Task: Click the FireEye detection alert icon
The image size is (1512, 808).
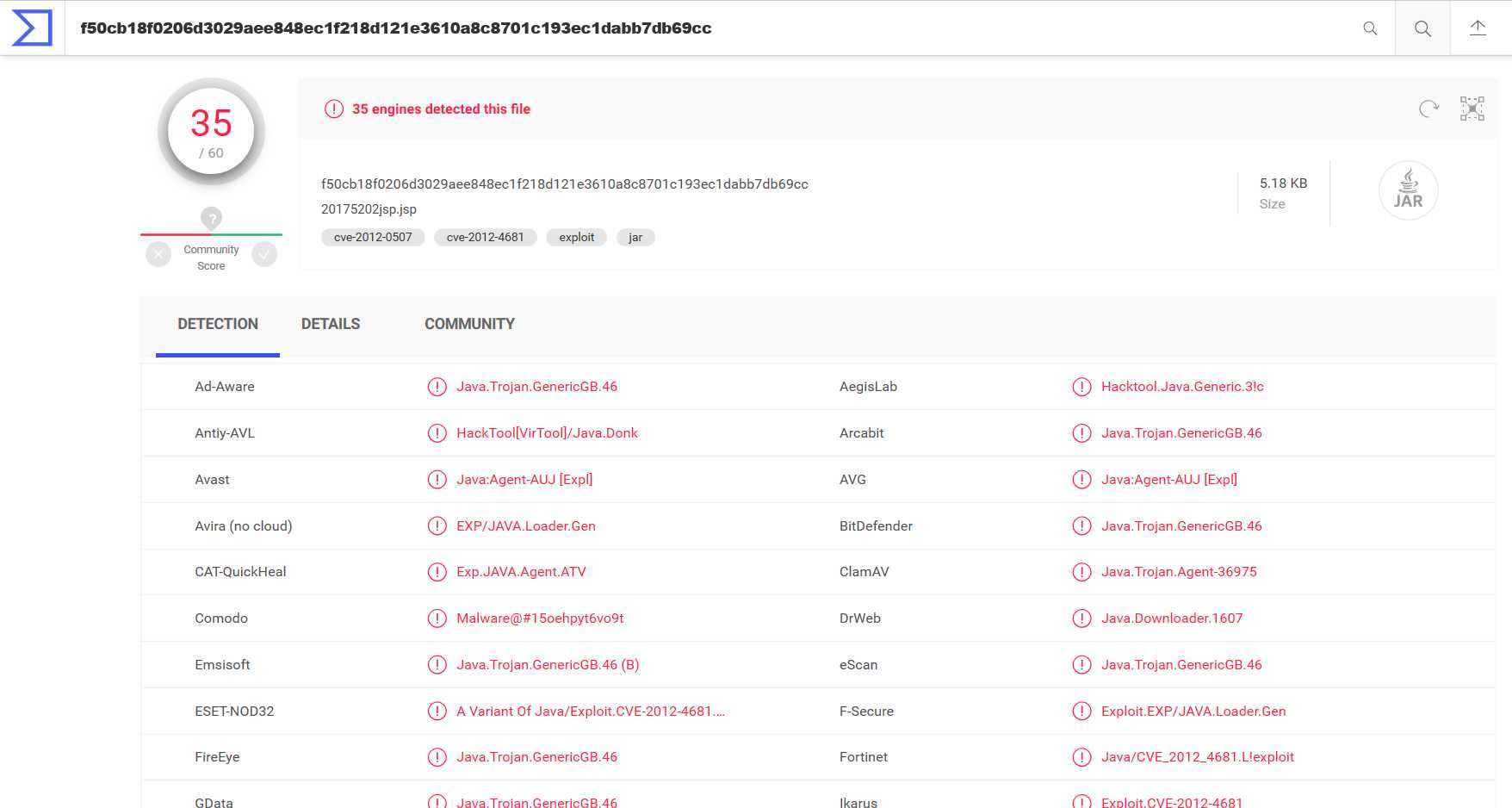Action: point(437,757)
